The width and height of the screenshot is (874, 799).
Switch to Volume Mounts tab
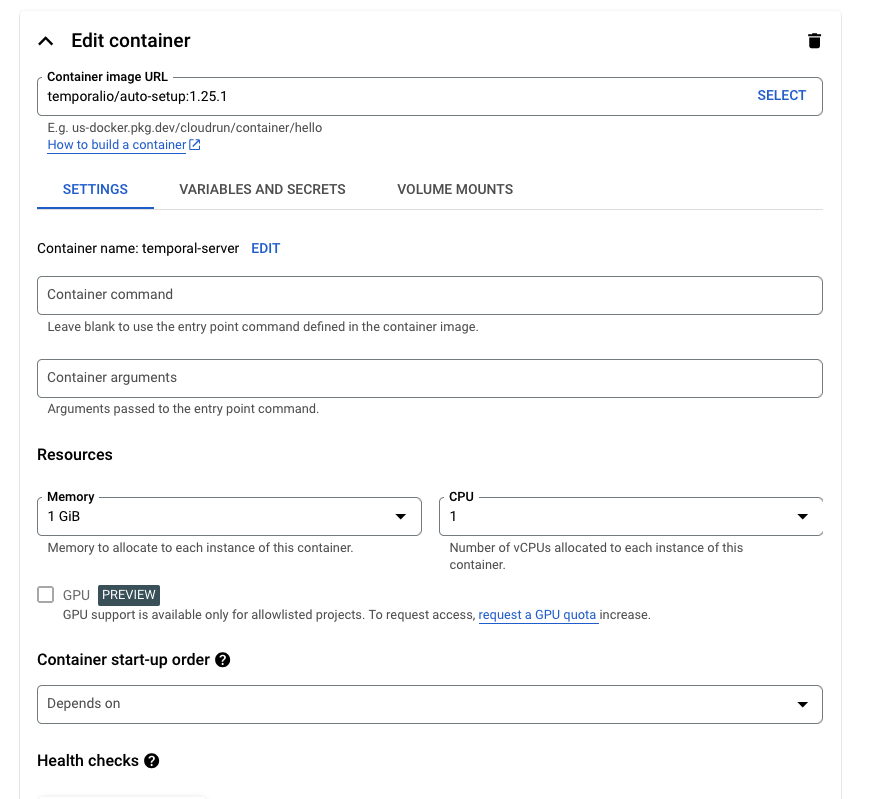(x=455, y=189)
